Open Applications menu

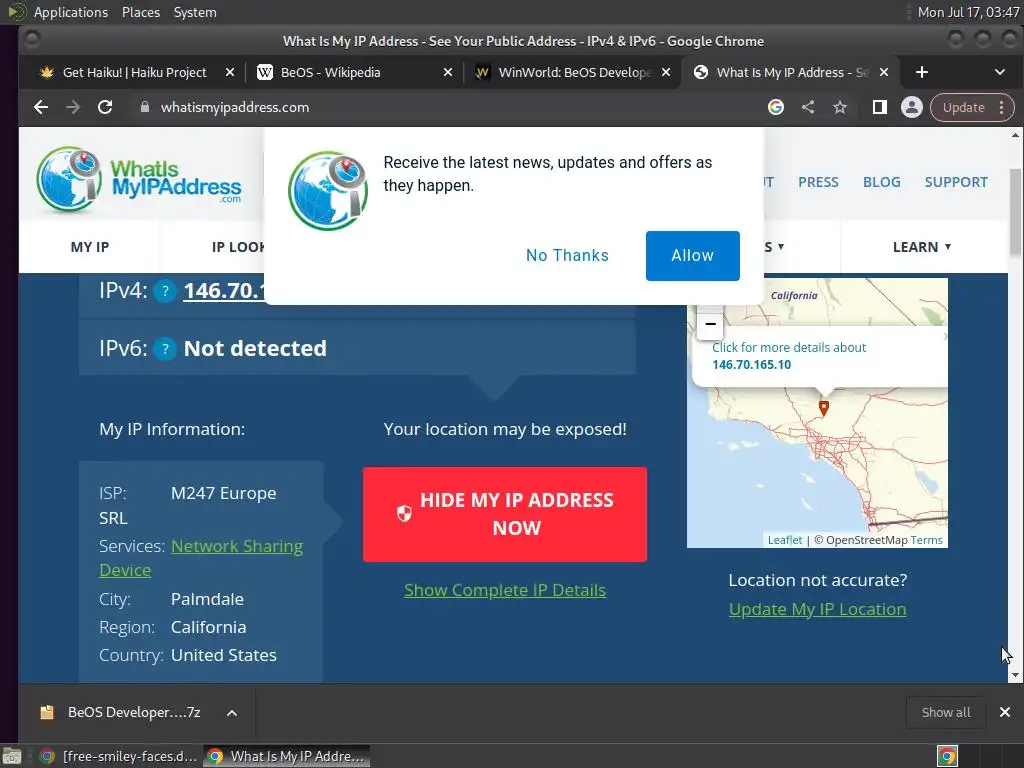coord(71,12)
